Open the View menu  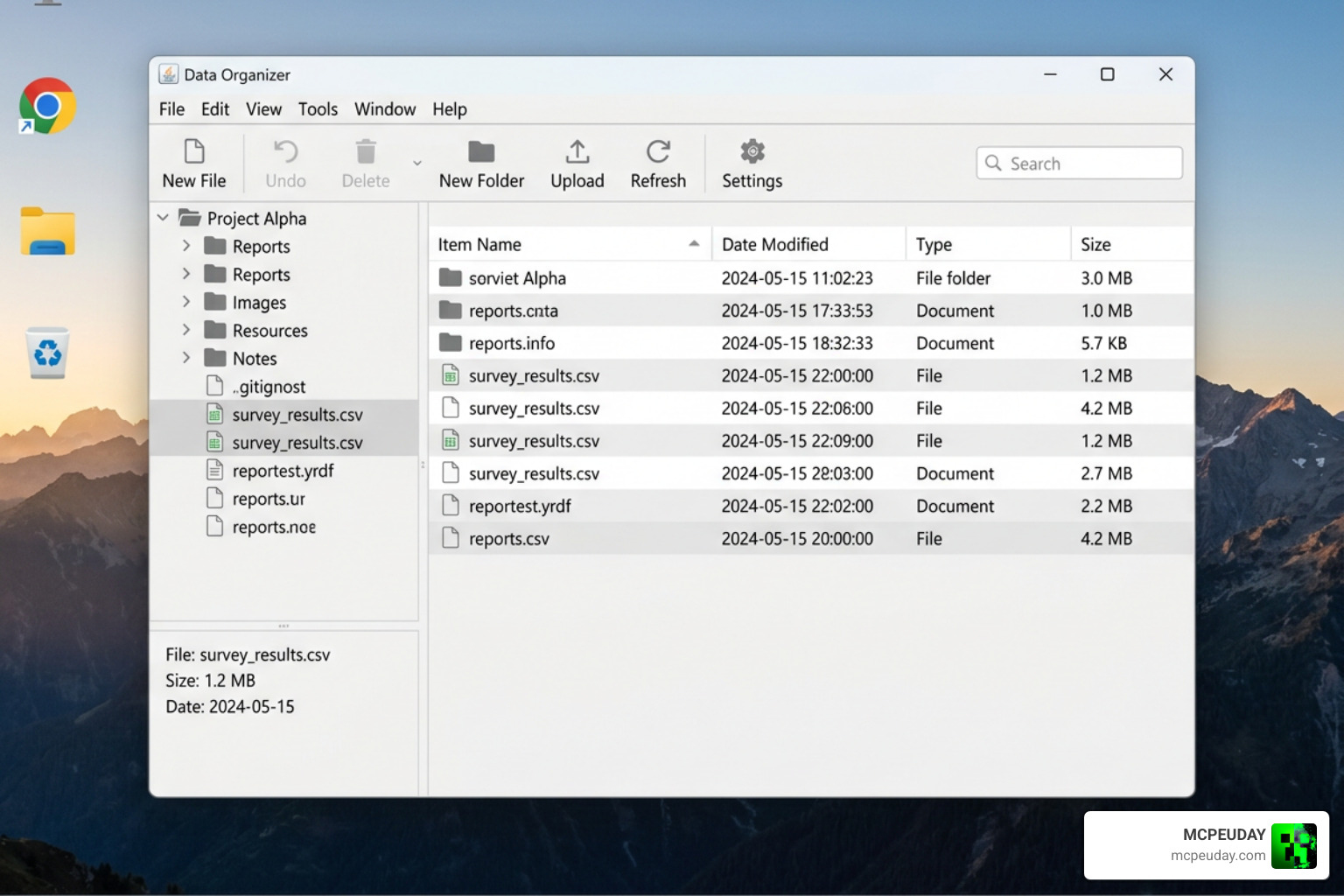263,108
